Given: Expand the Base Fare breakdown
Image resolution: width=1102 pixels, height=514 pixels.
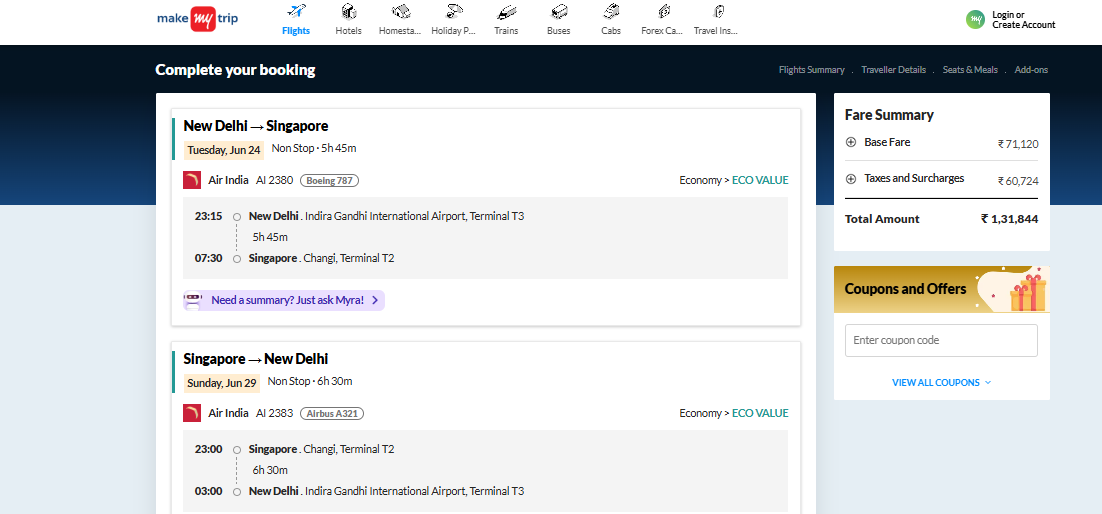Looking at the screenshot, I should (x=850, y=142).
